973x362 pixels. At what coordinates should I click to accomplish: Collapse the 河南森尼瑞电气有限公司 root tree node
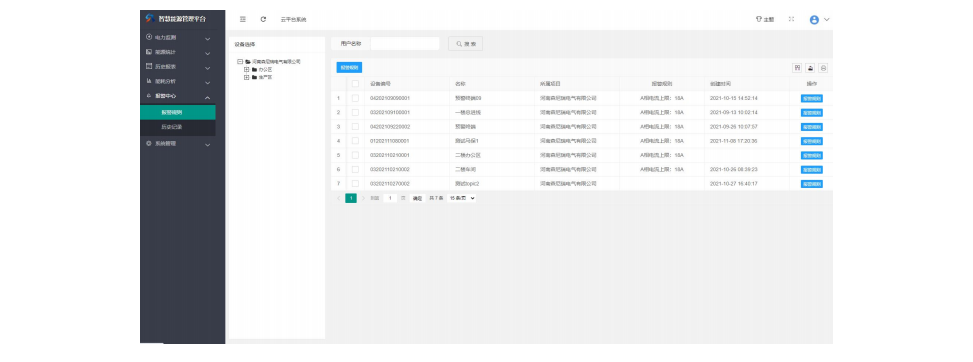click(240, 61)
